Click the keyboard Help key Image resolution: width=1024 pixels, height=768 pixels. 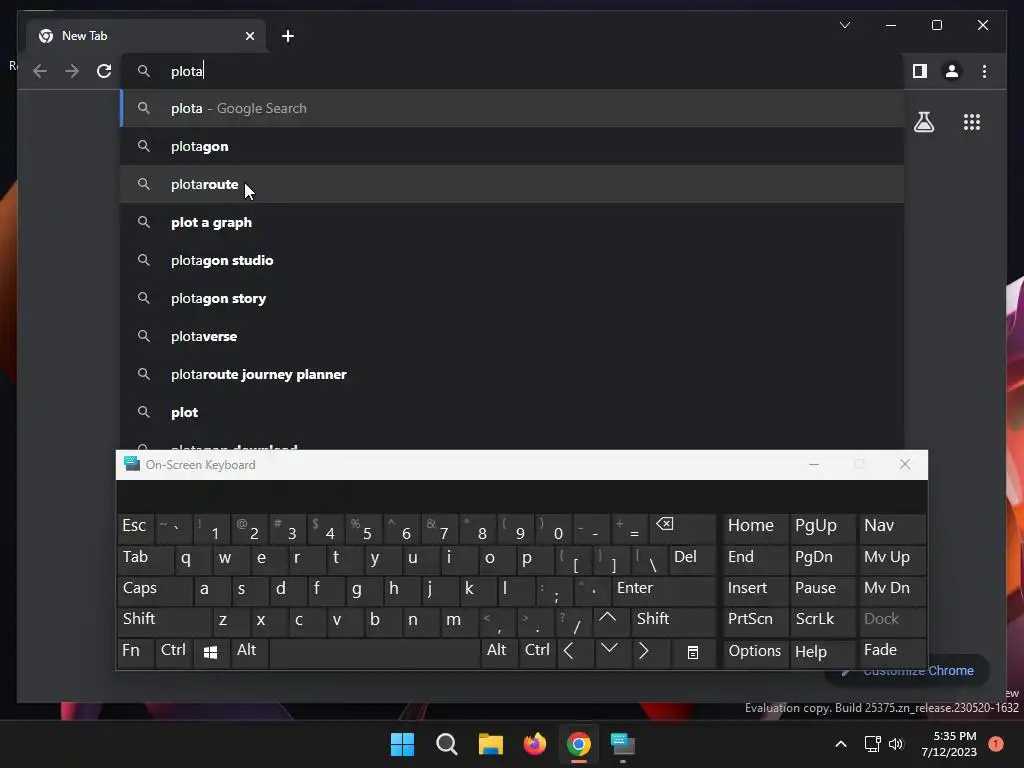(x=822, y=652)
